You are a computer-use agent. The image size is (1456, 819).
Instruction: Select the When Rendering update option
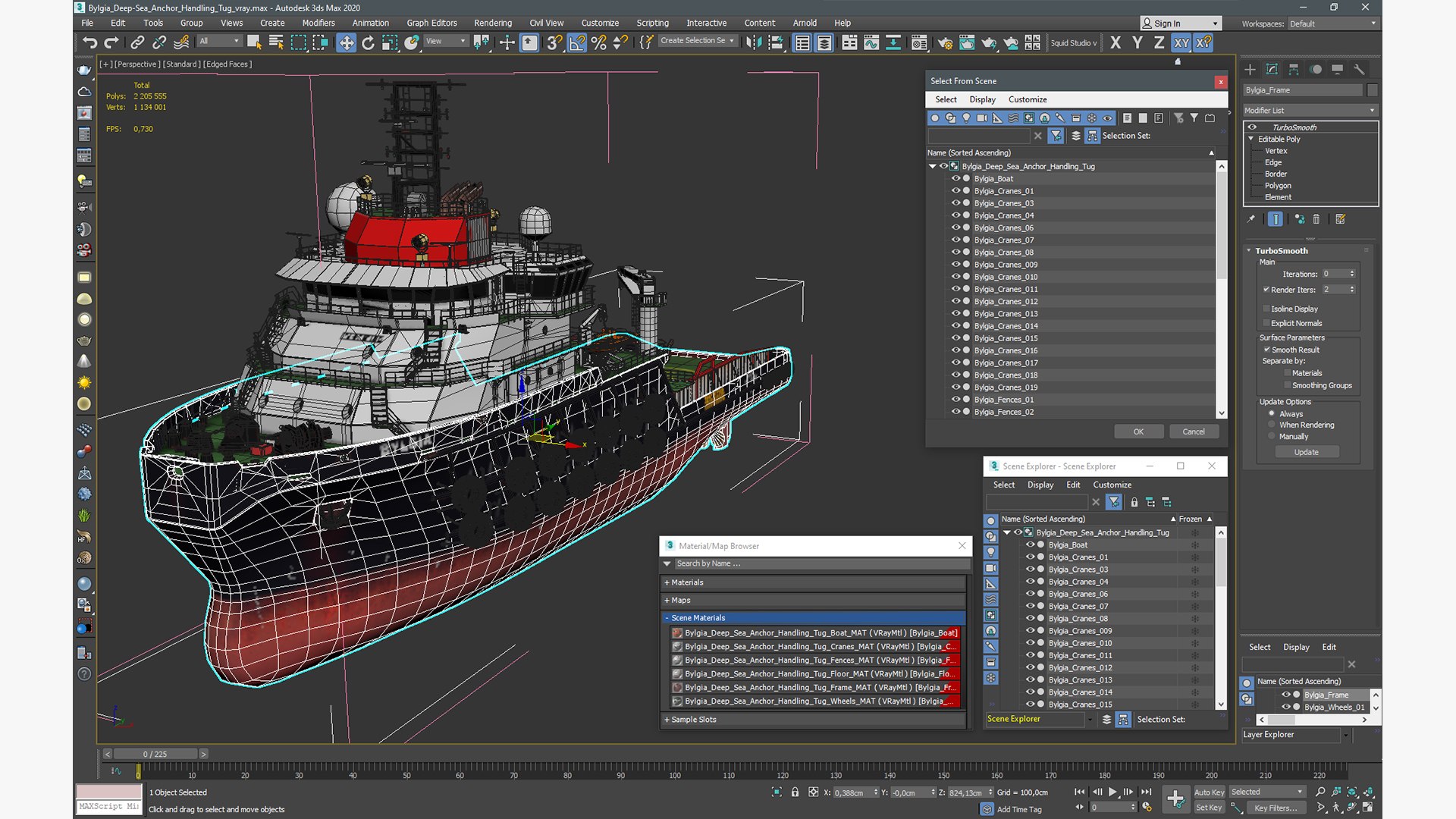[1272, 425]
